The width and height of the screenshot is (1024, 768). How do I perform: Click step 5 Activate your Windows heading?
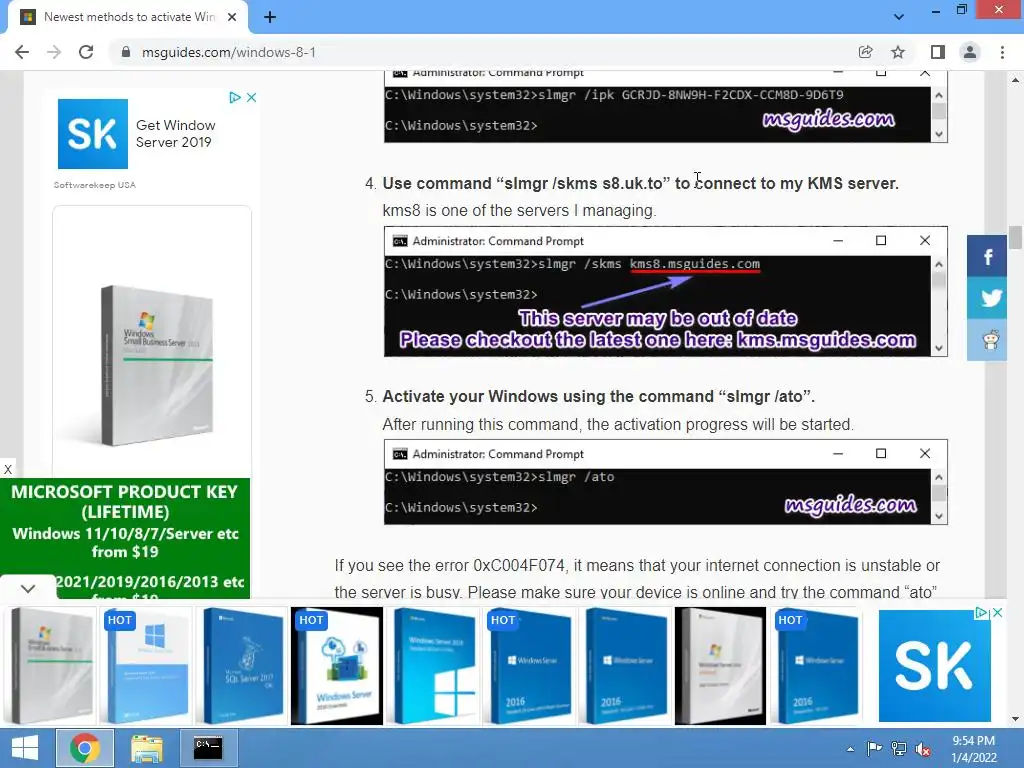point(599,396)
